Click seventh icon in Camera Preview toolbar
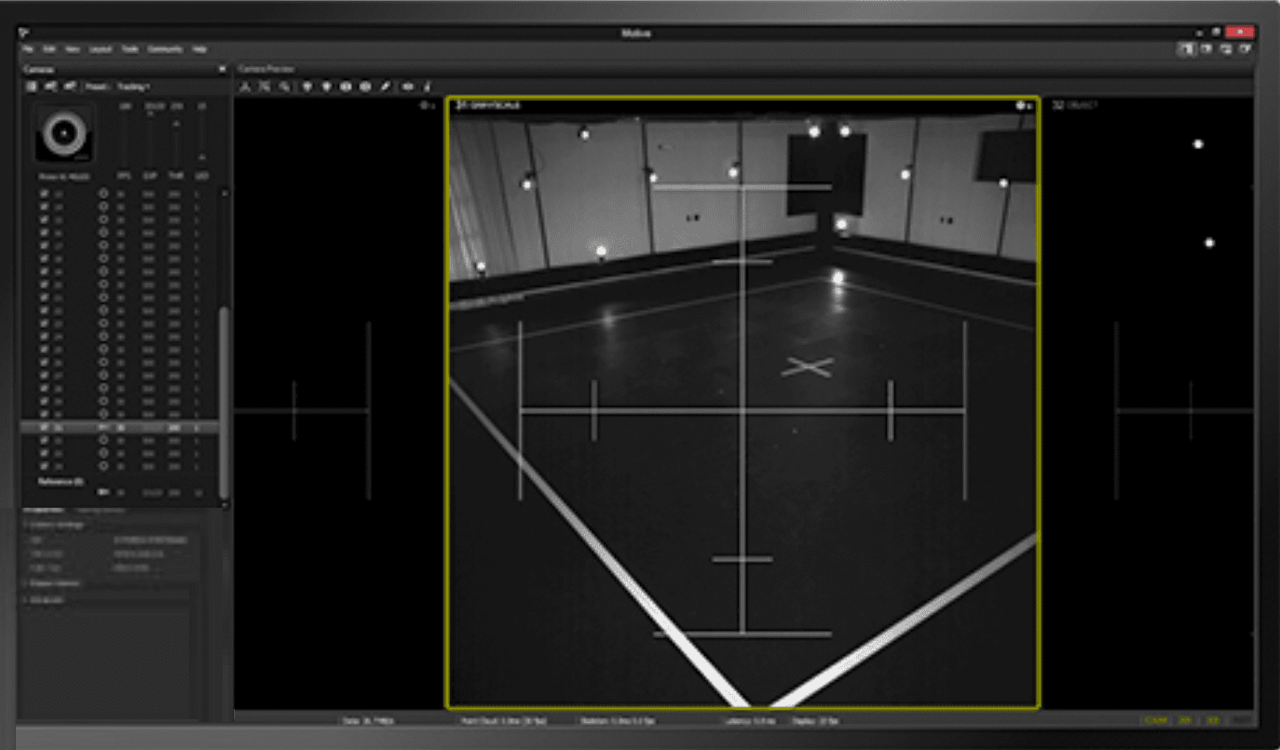The image size is (1280, 750). pos(366,87)
